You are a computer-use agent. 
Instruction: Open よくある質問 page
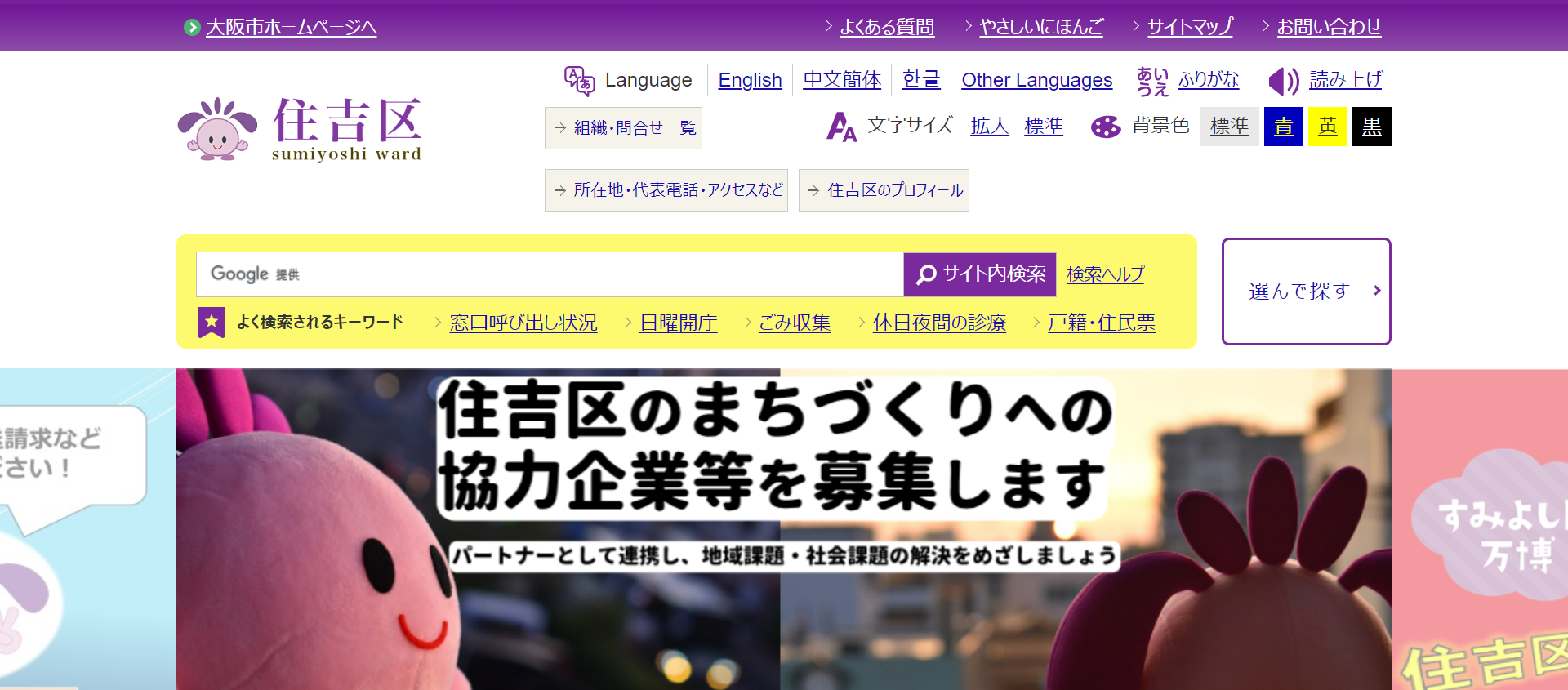tap(887, 28)
